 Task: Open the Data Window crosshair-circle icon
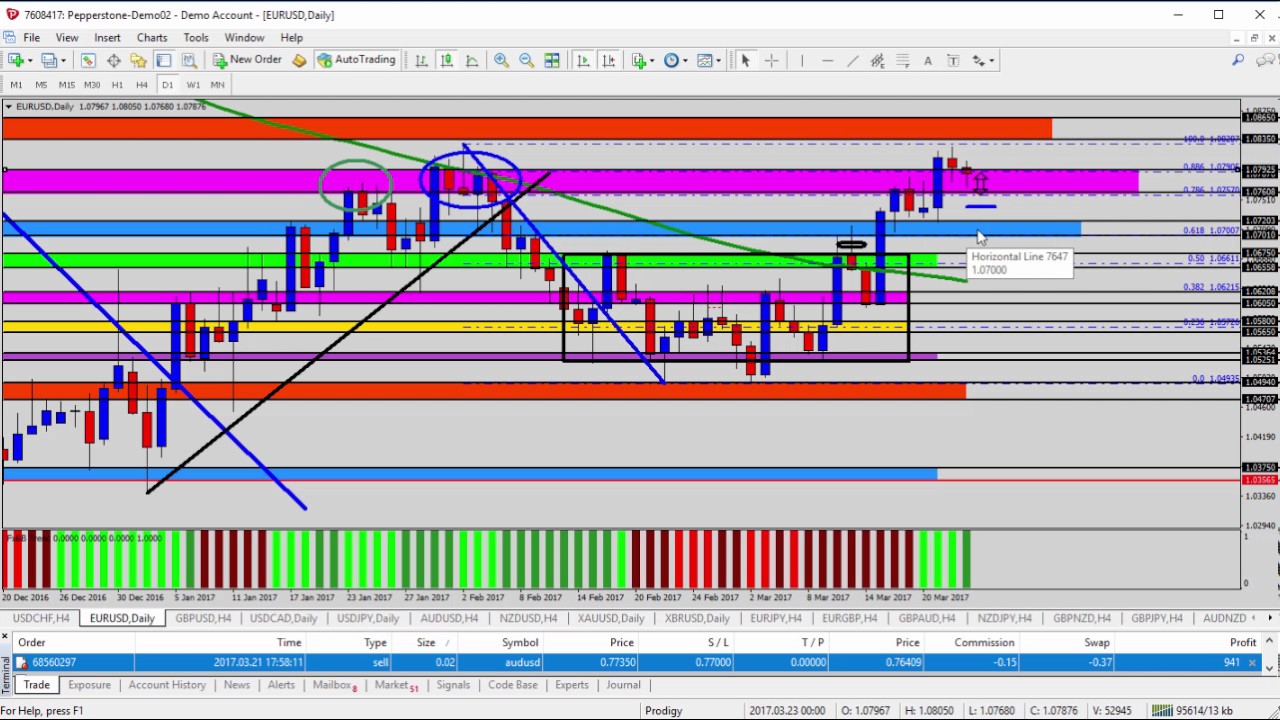tap(114, 60)
